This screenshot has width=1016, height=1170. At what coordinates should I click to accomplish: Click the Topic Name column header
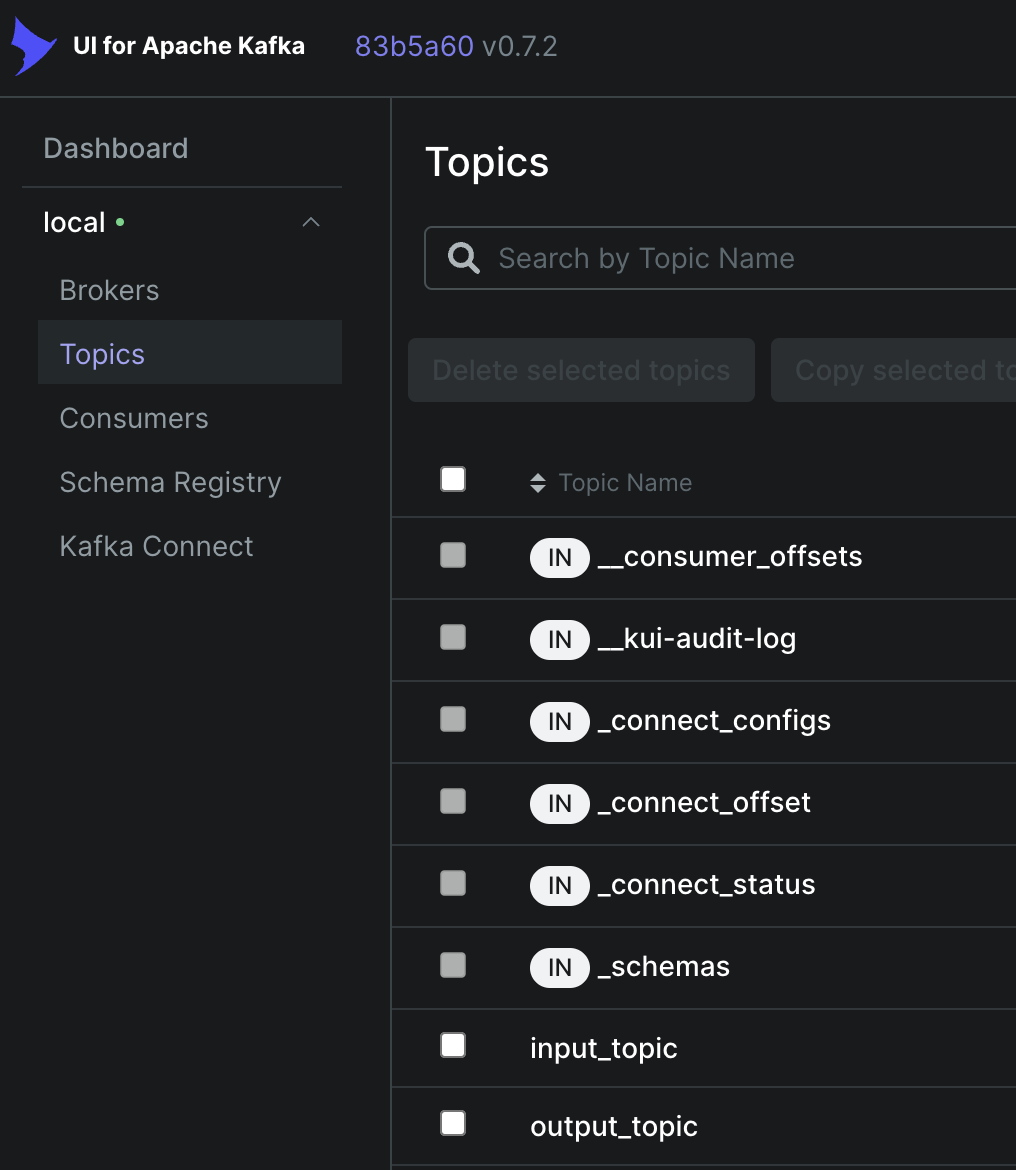click(x=625, y=483)
